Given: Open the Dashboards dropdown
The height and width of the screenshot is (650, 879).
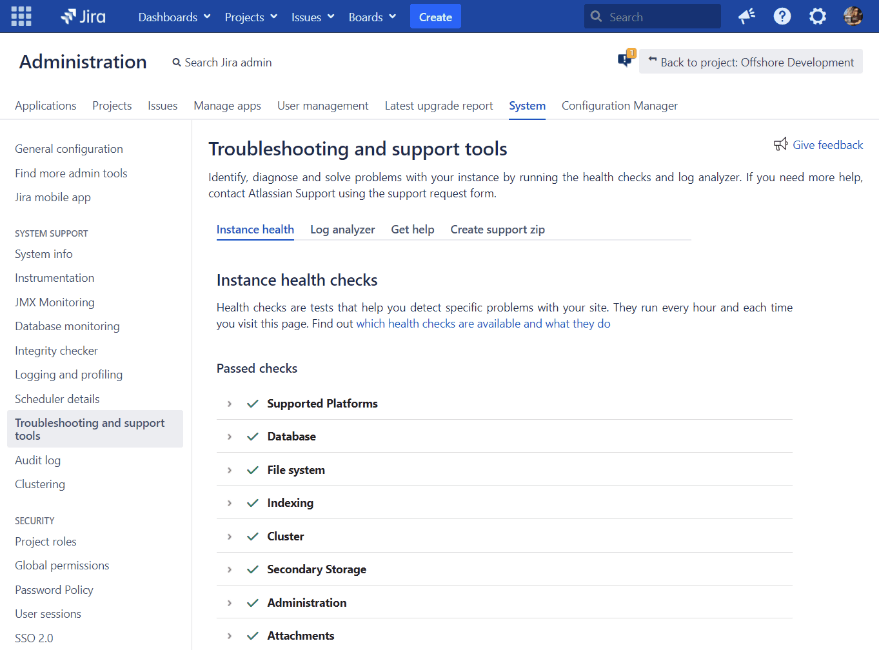Looking at the screenshot, I should [172, 16].
